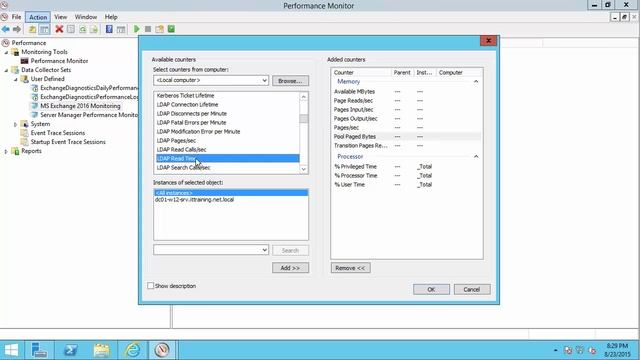
Task: Select Performance Monitor tree item
Action: (59, 61)
